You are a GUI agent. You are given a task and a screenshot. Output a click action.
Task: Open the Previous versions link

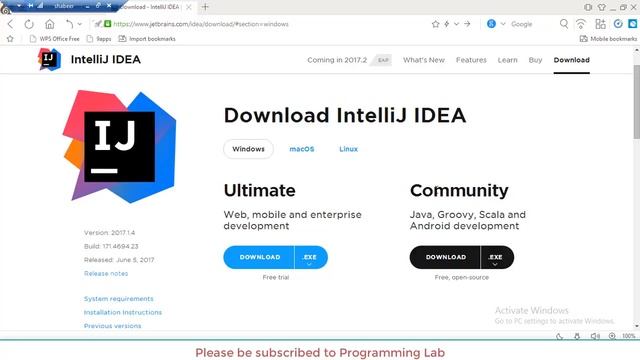(x=112, y=326)
